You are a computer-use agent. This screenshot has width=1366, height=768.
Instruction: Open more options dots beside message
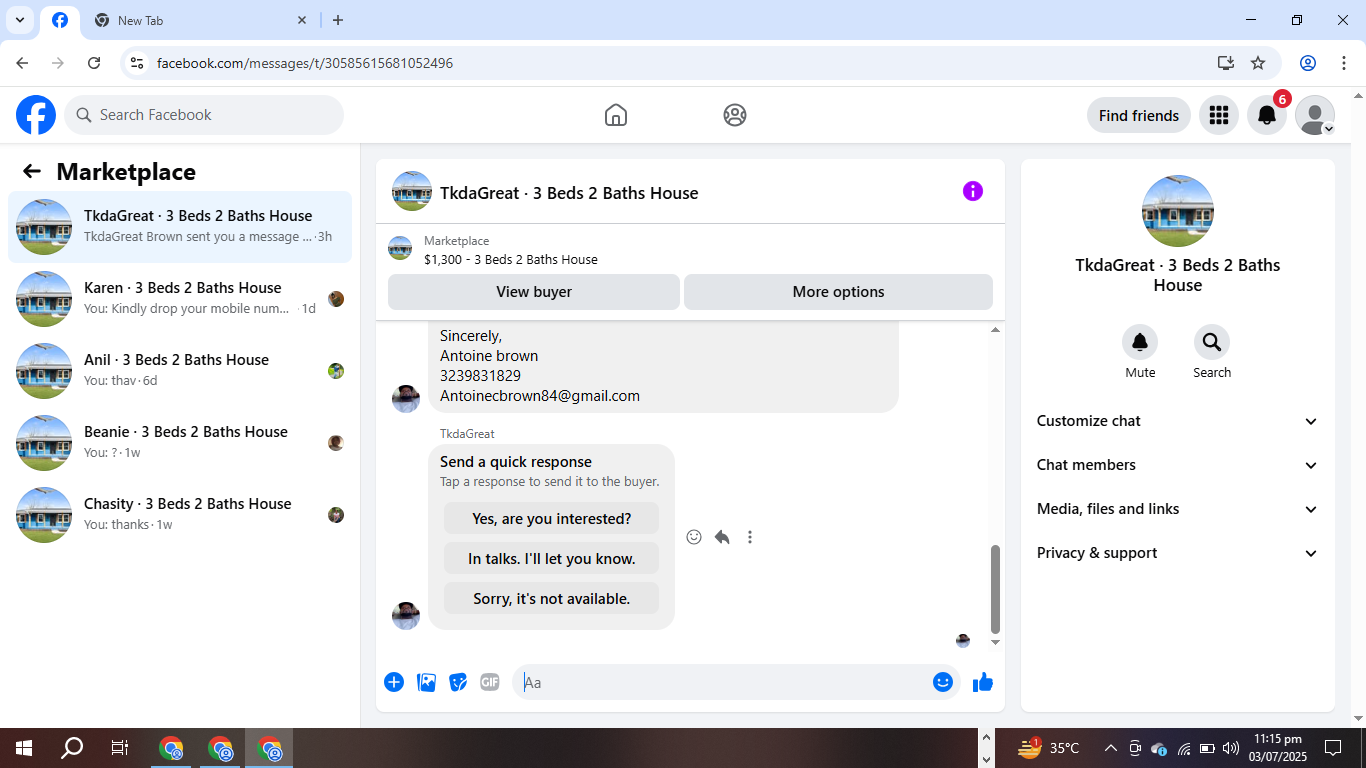tap(750, 537)
